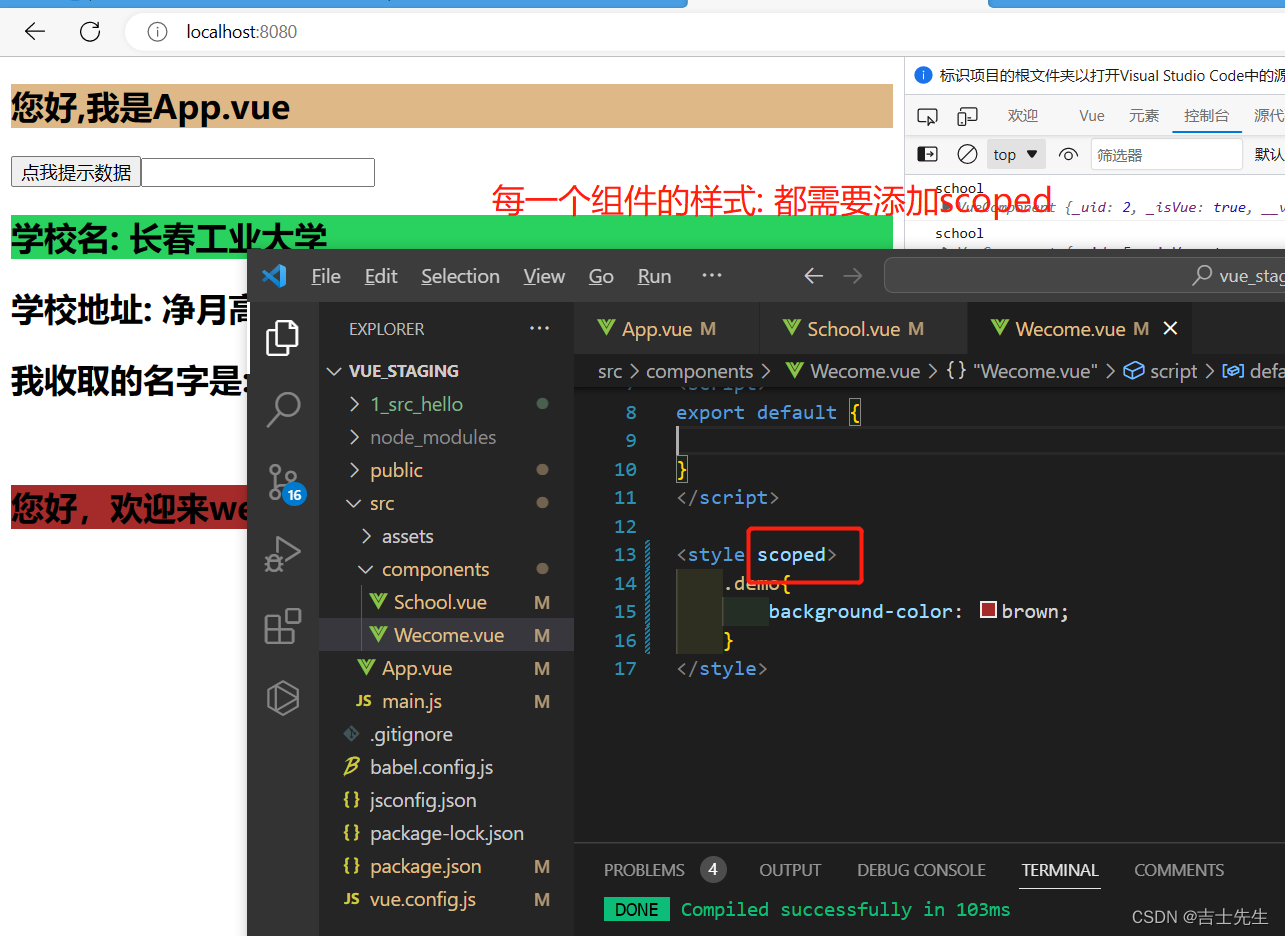Open live expression eye icon in console

click(1069, 155)
